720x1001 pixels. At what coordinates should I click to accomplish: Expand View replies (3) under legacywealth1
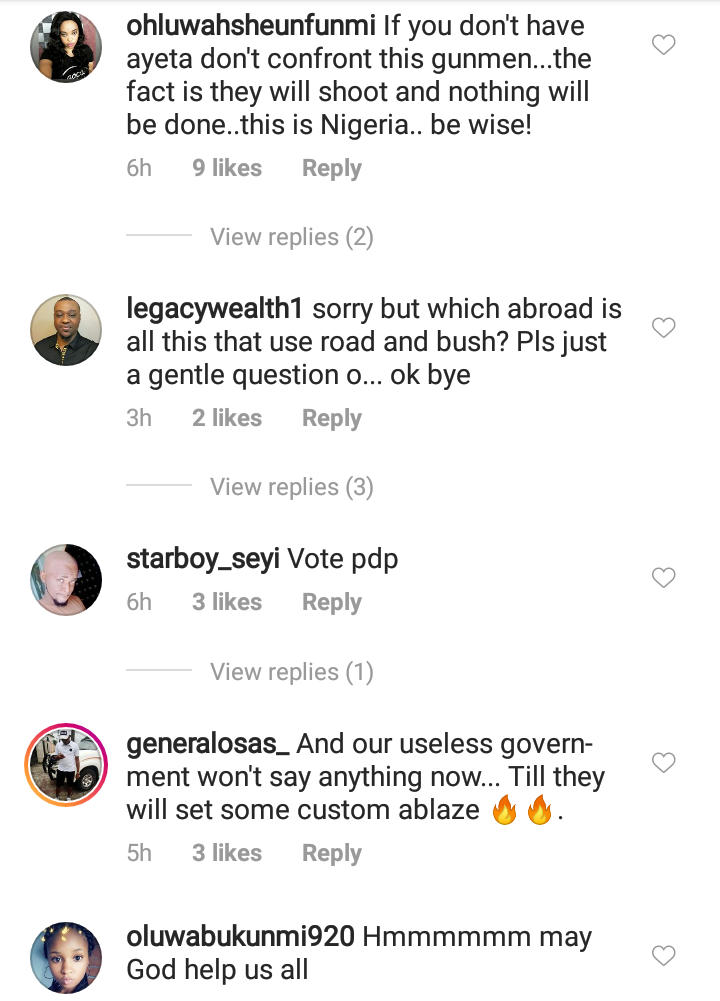point(291,487)
